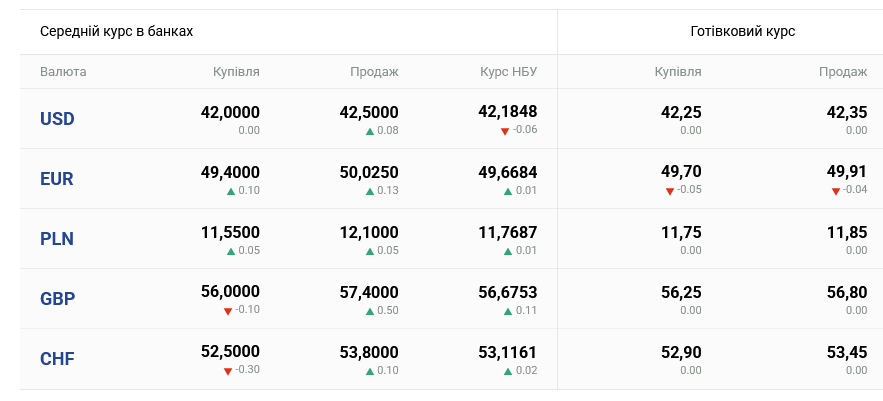Click the red down arrow under EUR cash buy rate
883x401 pixels.
pos(669,191)
